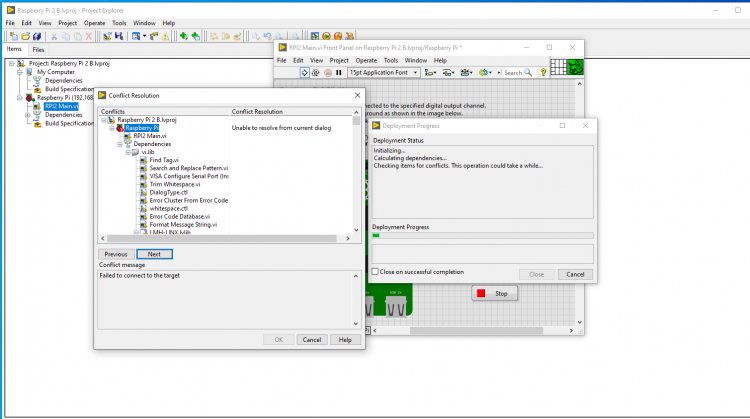Open Operate menu in Project Explorer
Screen dimensions: 750x419
[x=94, y=23]
